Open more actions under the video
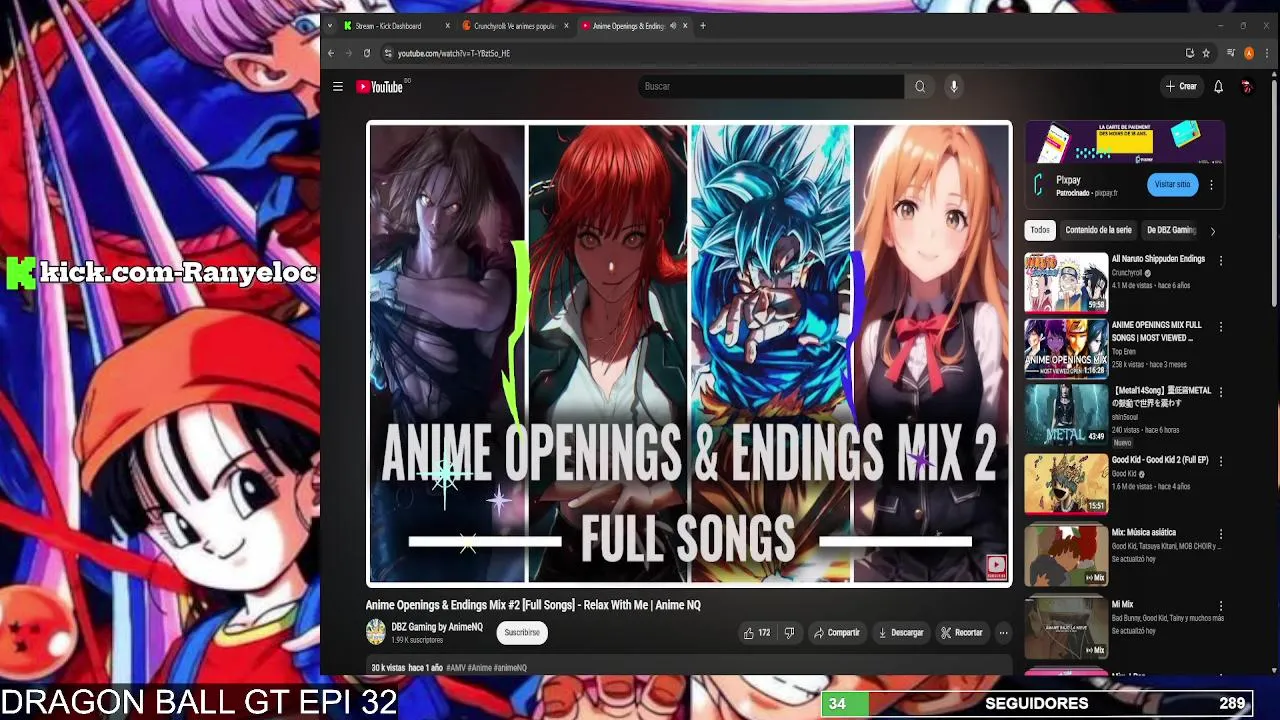 (1003, 633)
